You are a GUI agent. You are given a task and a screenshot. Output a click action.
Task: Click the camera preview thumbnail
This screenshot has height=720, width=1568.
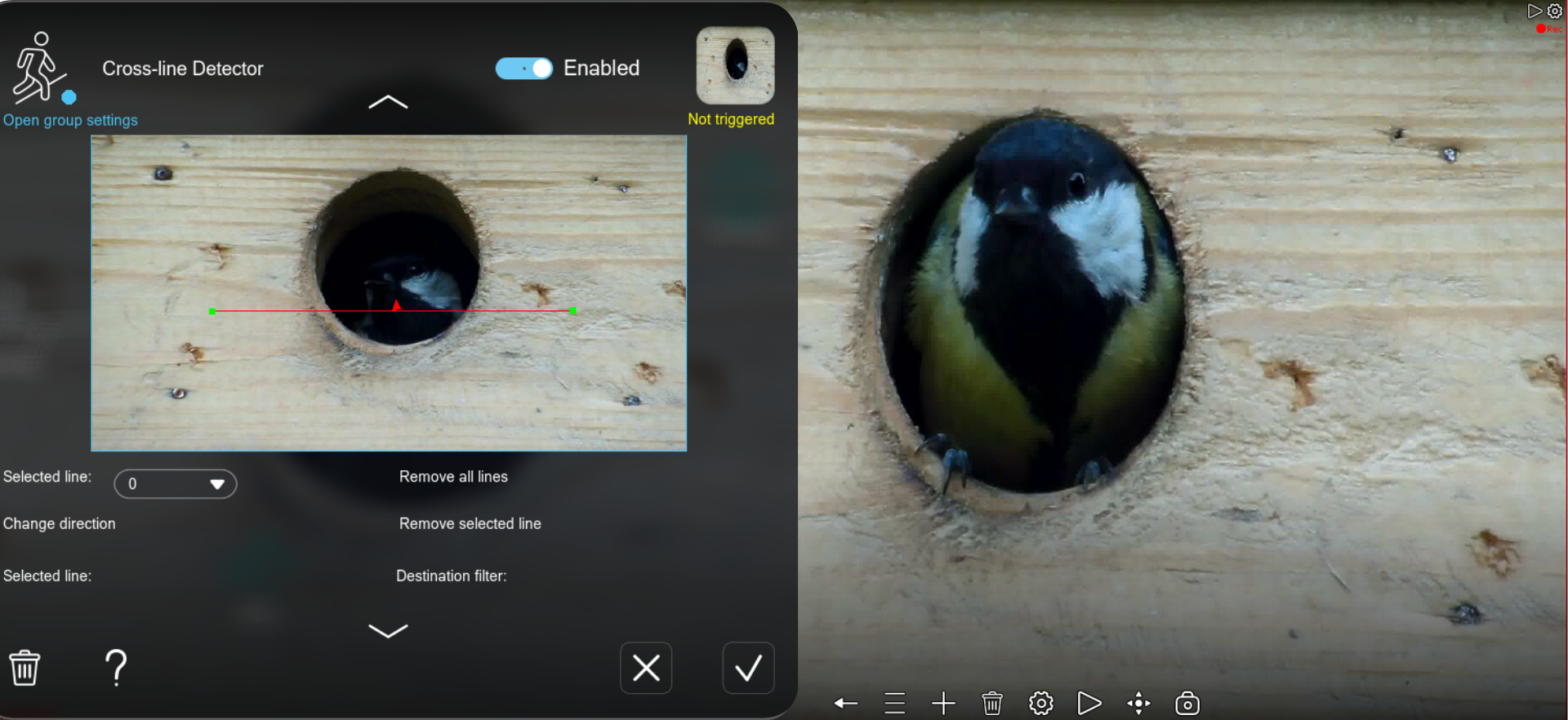735,65
